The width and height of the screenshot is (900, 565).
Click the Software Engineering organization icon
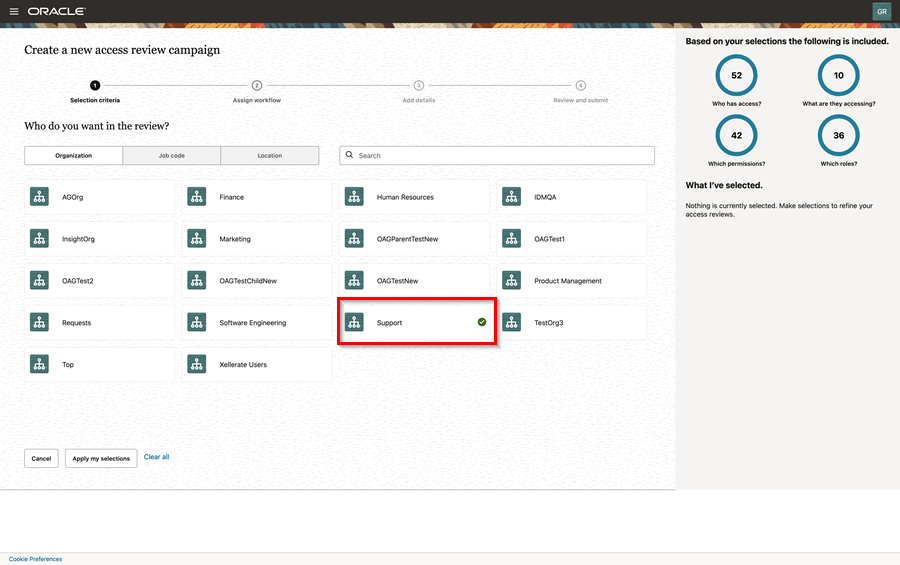click(x=197, y=323)
